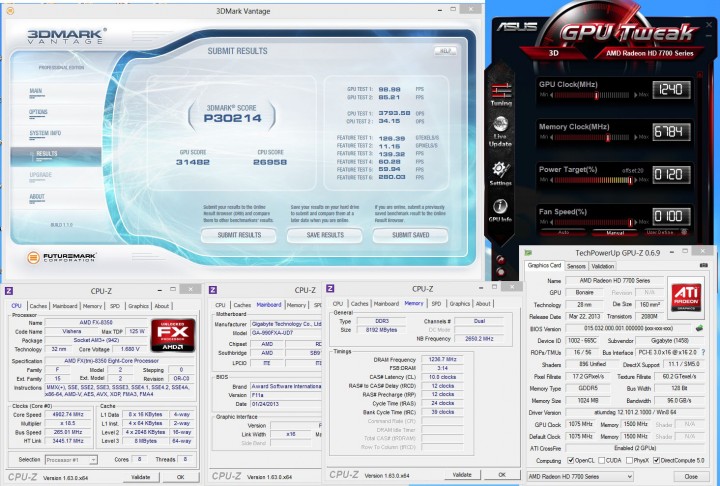Click GPU Clock increase arrow near Max
This screenshot has width=720, height=486.
636,96
